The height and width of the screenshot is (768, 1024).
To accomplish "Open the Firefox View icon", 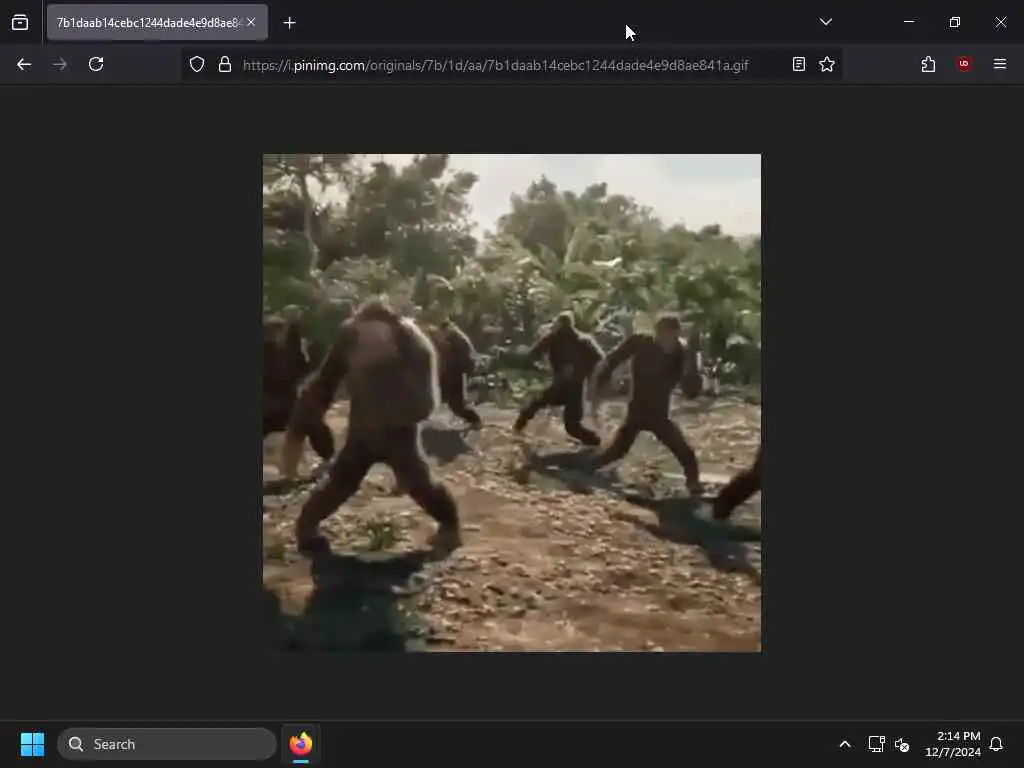I will (20, 23).
